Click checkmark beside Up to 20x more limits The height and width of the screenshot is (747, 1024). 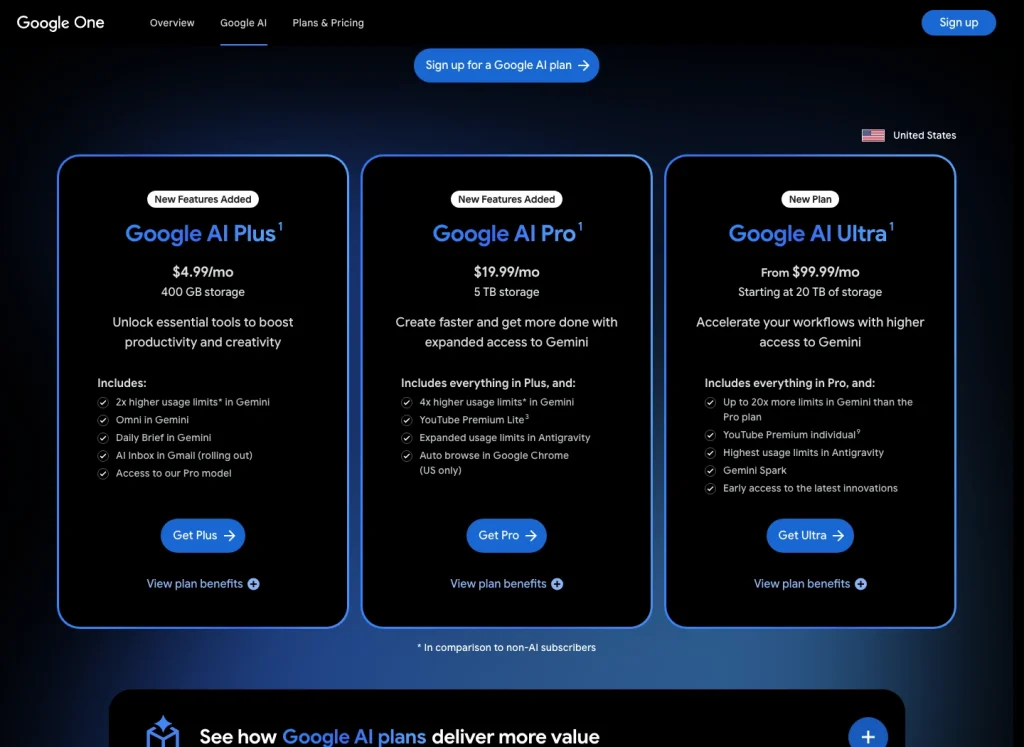pyautogui.click(x=711, y=402)
